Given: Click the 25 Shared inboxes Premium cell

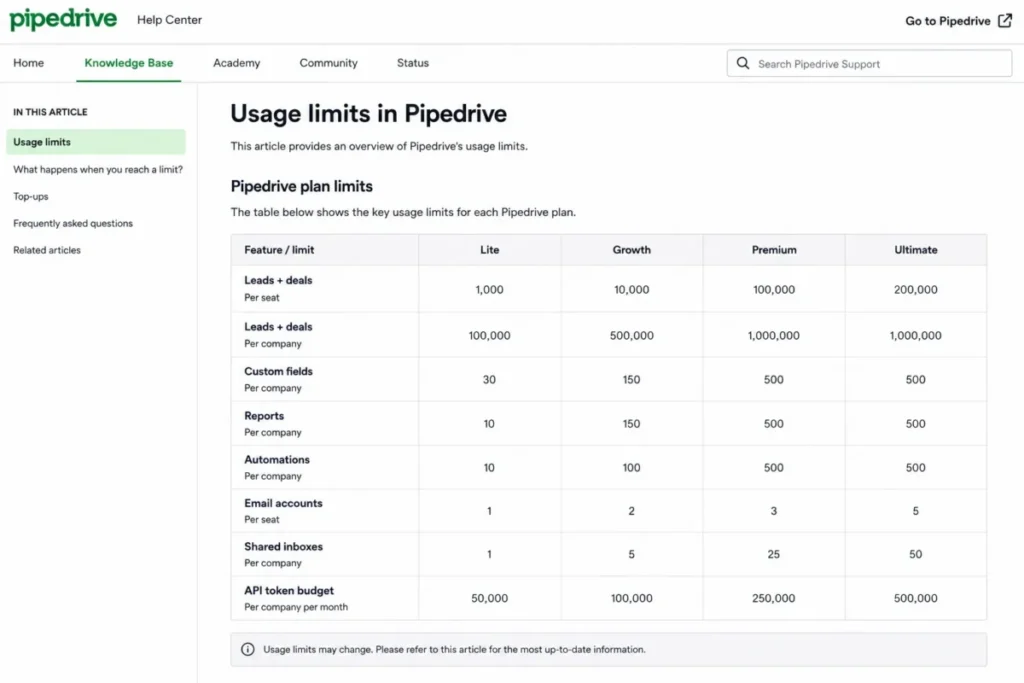Looking at the screenshot, I should point(774,554).
